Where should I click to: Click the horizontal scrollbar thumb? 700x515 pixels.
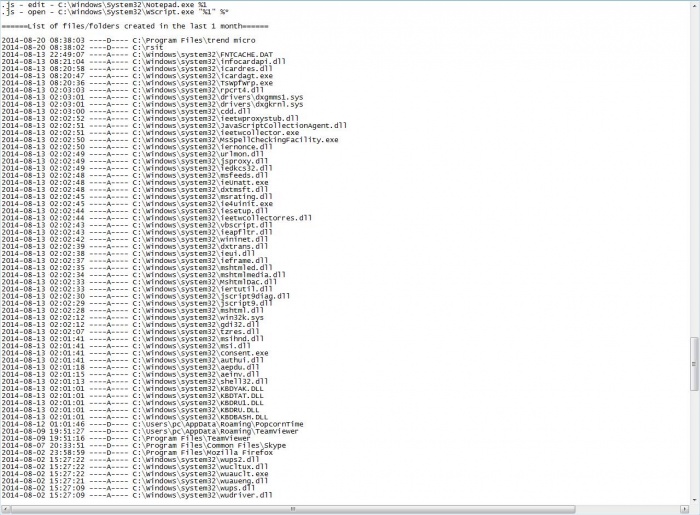tap(293, 509)
